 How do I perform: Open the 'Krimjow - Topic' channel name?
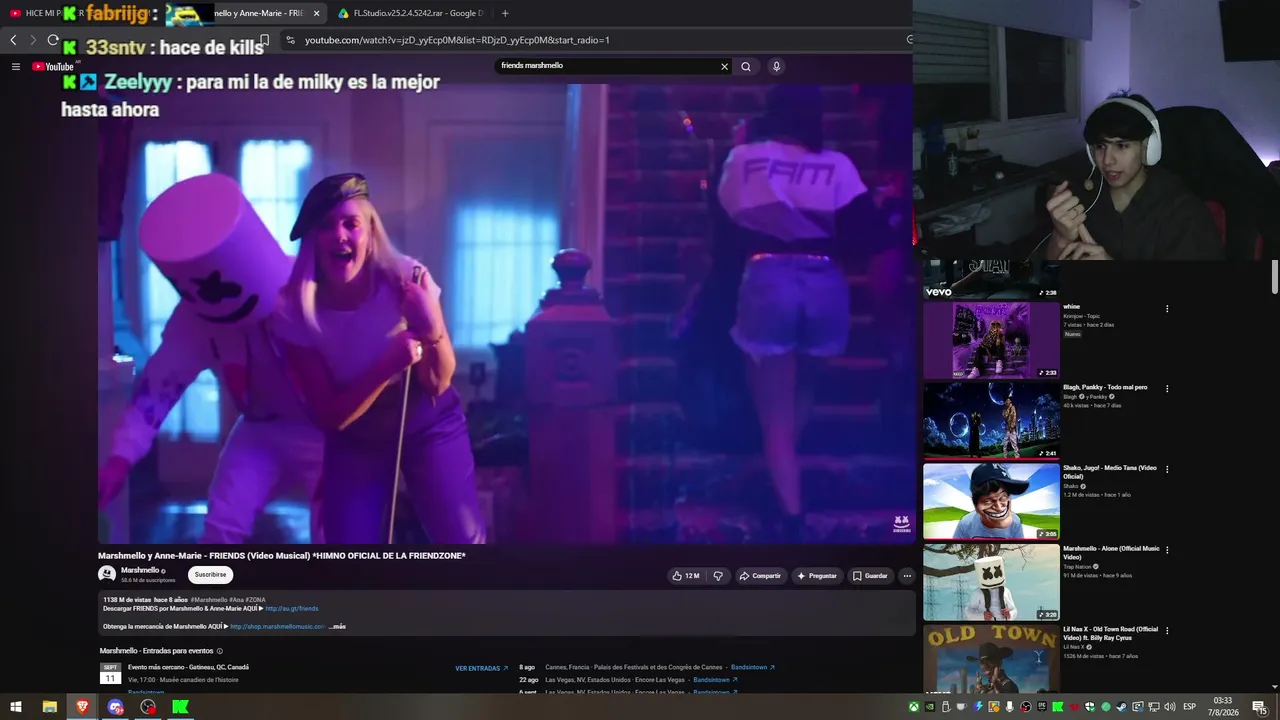point(1080,316)
